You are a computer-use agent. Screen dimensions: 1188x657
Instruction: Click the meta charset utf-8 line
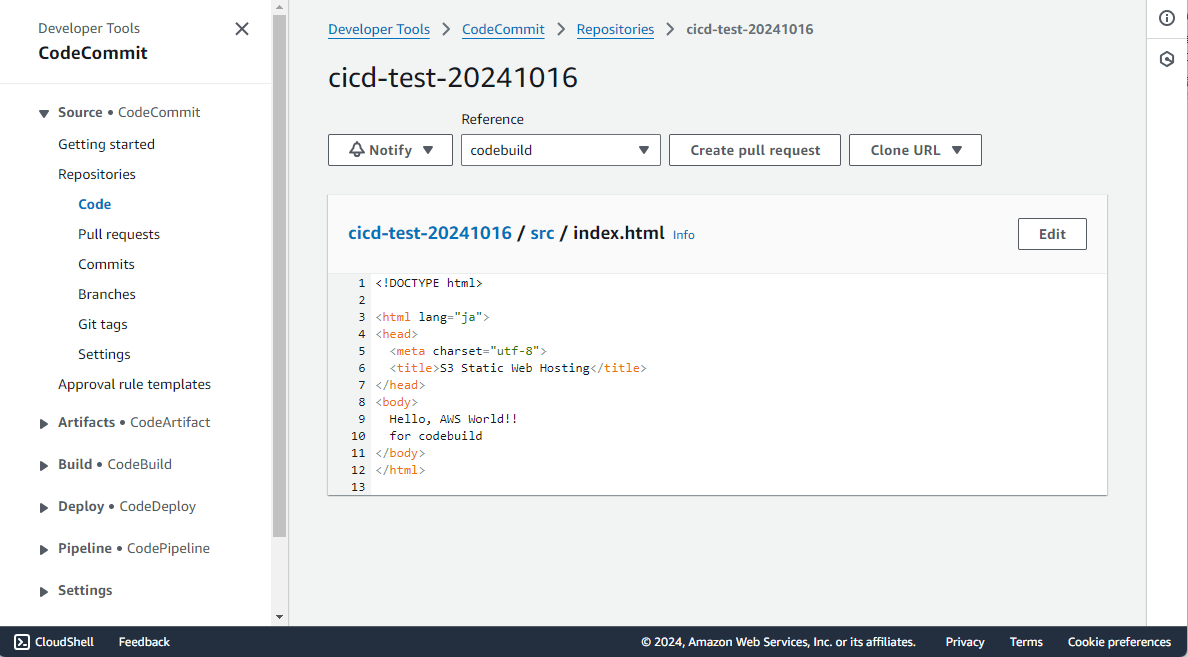(x=467, y=352)
